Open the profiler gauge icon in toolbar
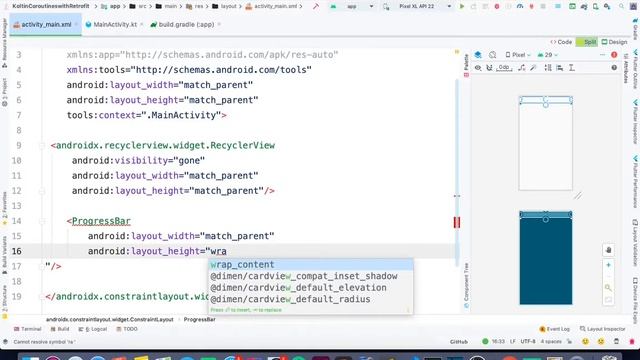The width and height of the screenshot is (640, 360). click(520, 7)
